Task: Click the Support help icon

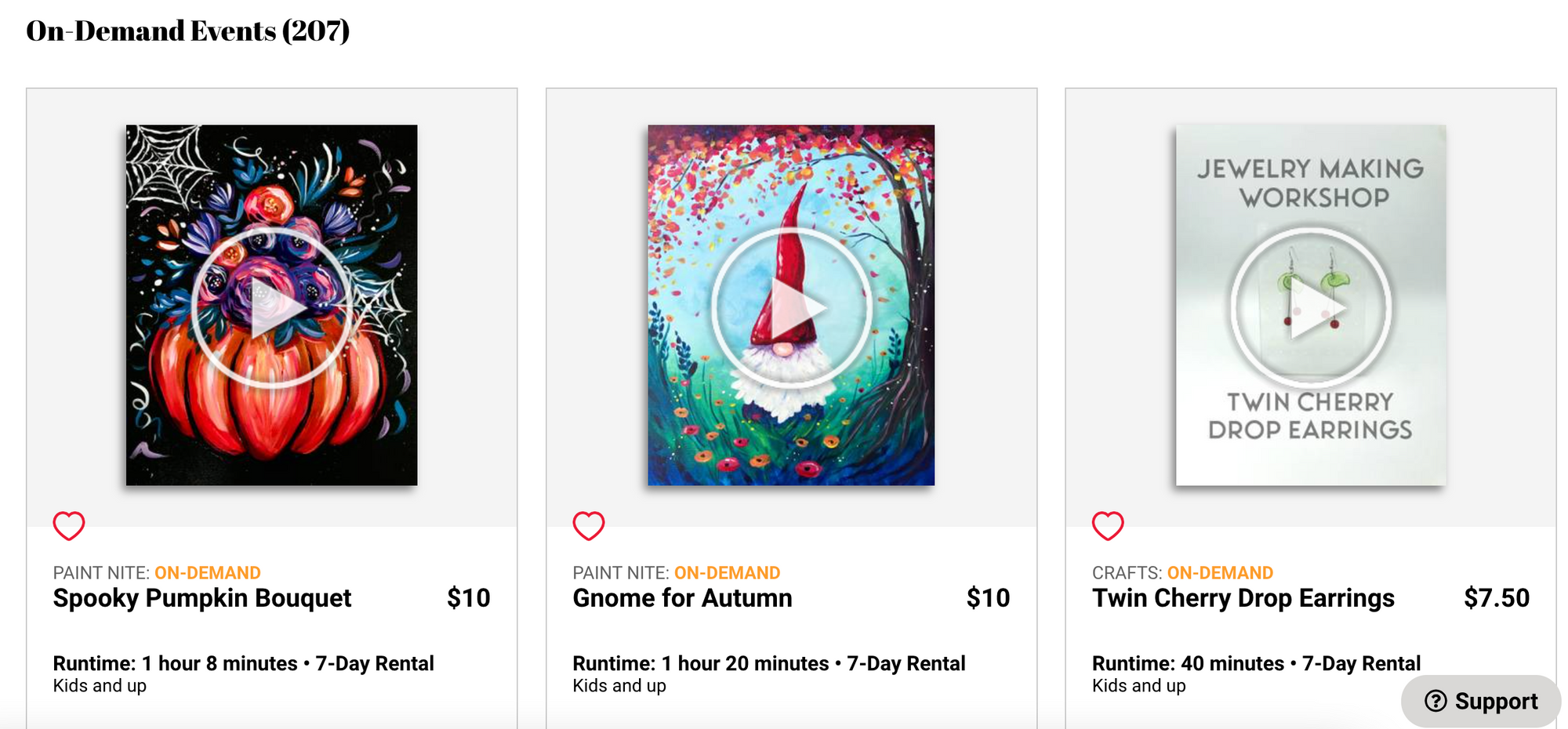Action: 1437,701
